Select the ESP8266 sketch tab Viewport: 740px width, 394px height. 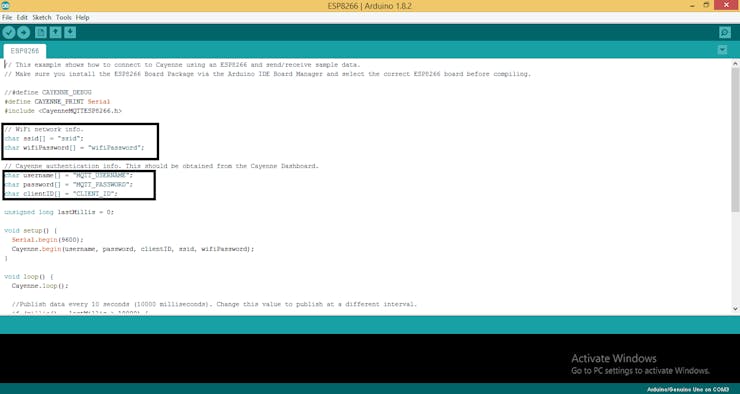click(25, 51)
